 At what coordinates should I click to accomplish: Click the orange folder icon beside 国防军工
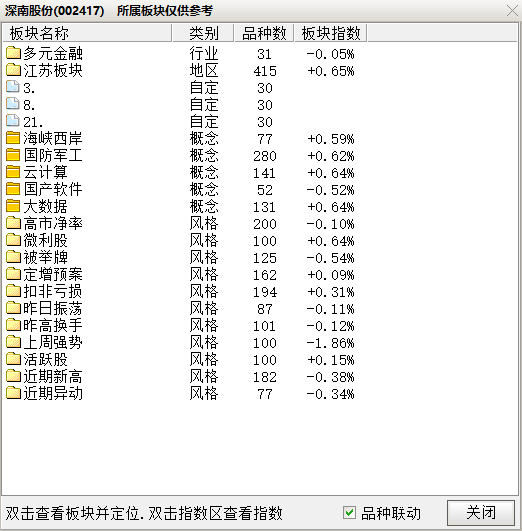13,155
